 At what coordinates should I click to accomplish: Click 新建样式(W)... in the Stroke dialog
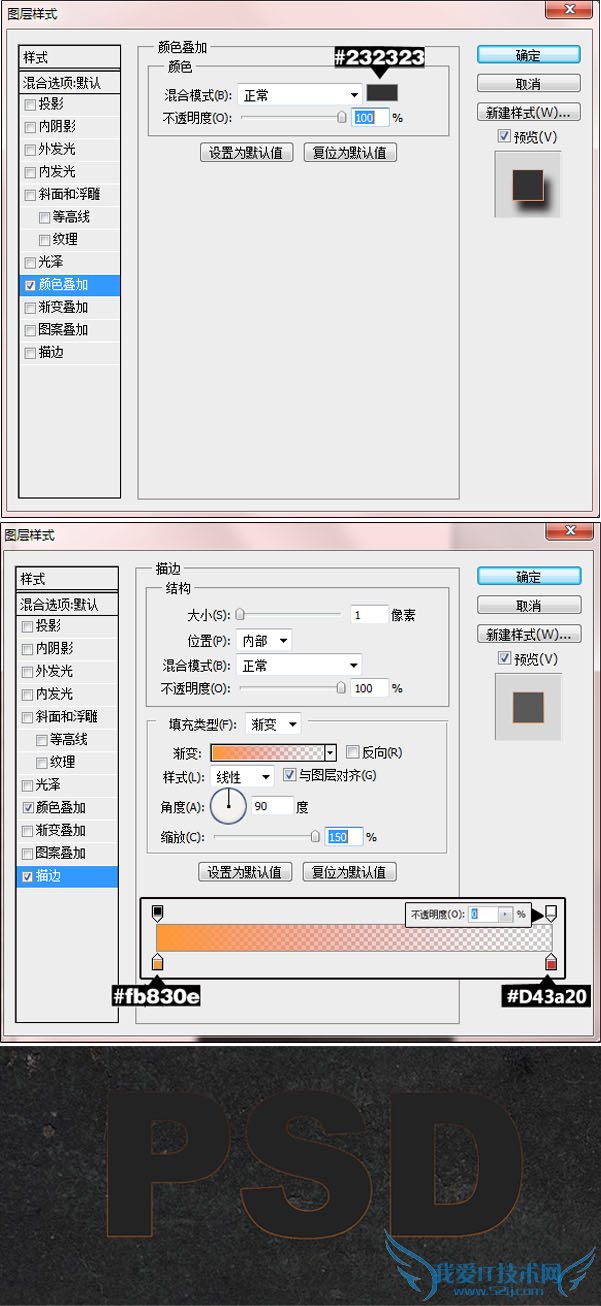coord(528,634)
